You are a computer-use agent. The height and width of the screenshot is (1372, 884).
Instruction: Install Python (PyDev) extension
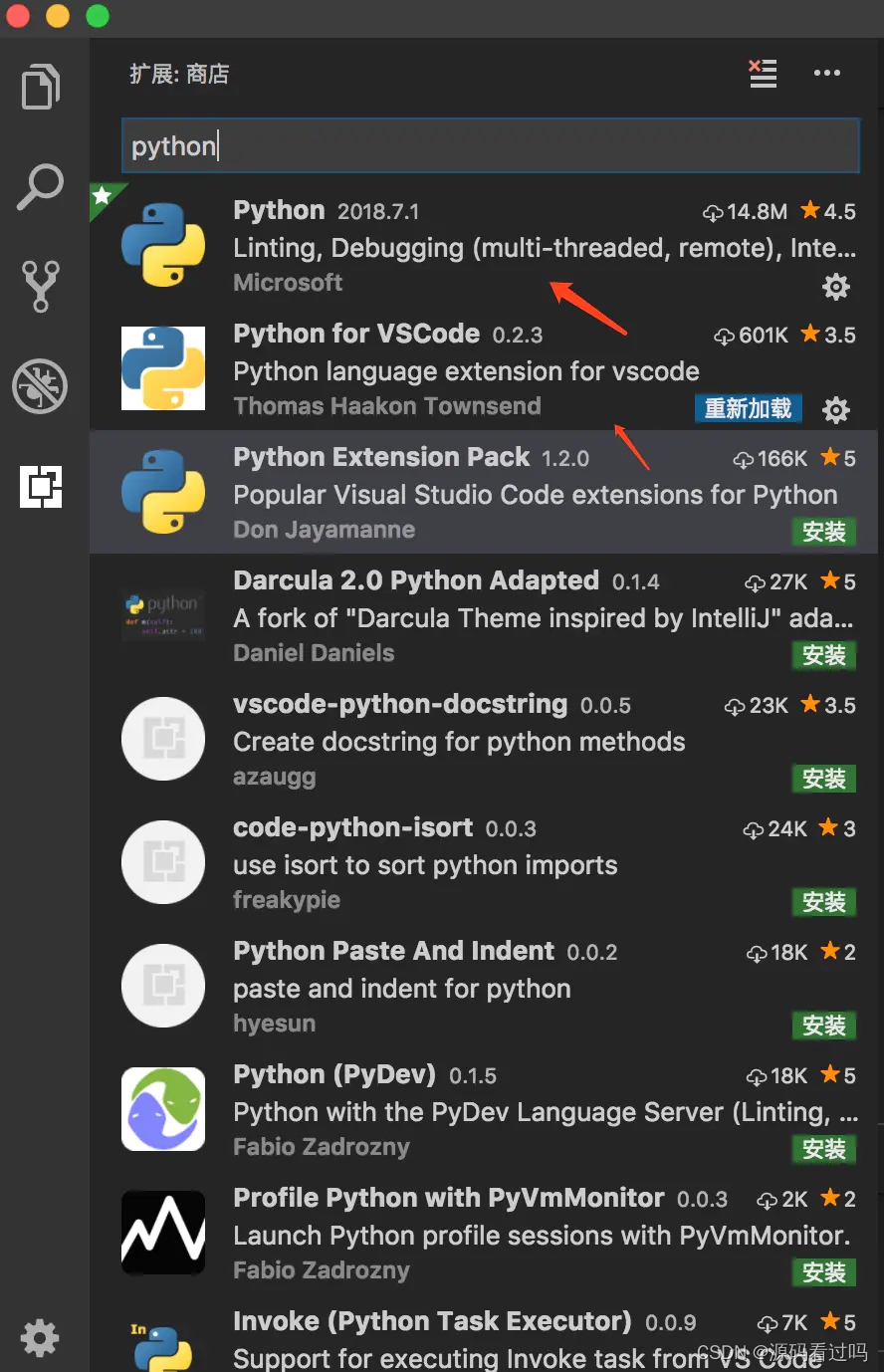[824, 1149]
